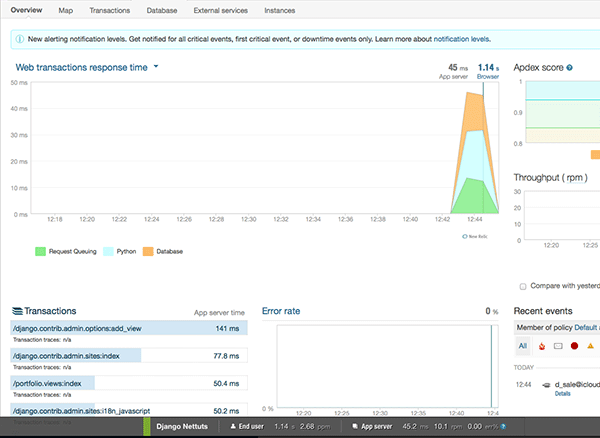Screen dimensions: 600x438
Task: Click the End user label in bottom bar
Action: point(251,427)
